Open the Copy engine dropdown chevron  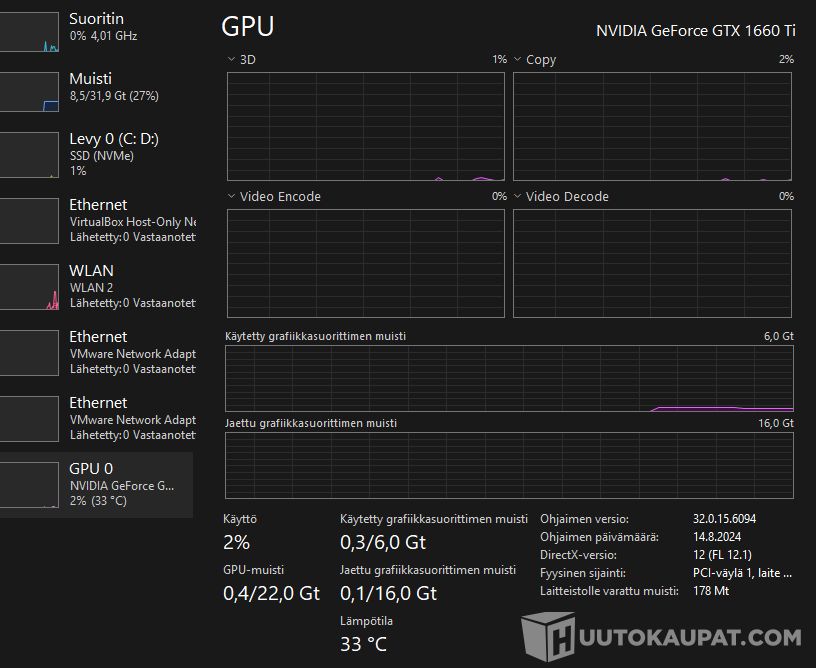pos(518,60)
